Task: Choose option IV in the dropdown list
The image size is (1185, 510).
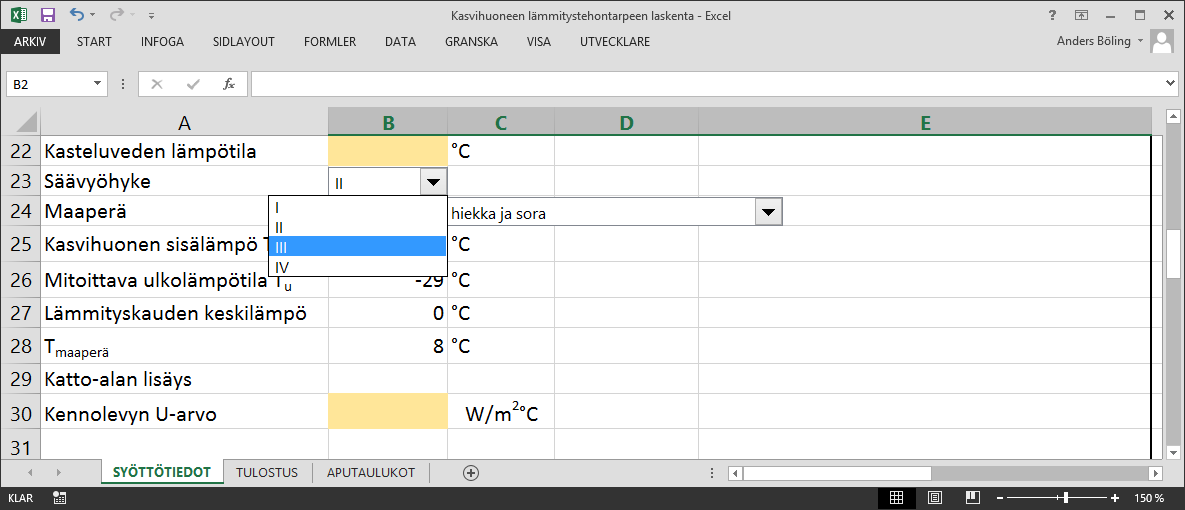Action: click(x=357, y=266)
